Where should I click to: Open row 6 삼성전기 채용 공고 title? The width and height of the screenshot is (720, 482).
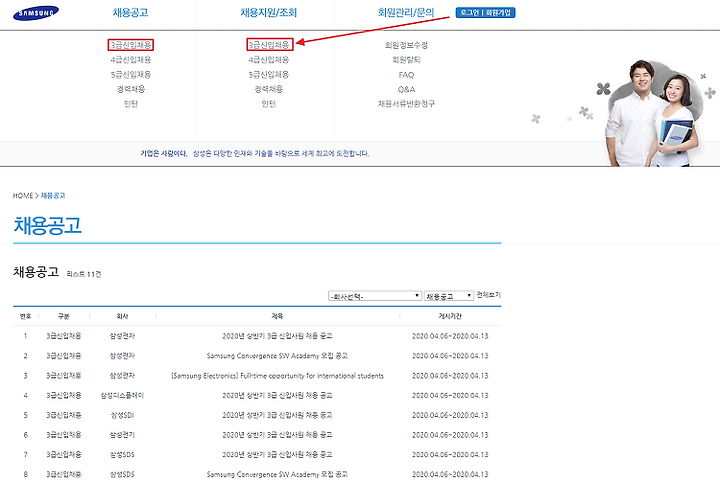pos(277,435)
